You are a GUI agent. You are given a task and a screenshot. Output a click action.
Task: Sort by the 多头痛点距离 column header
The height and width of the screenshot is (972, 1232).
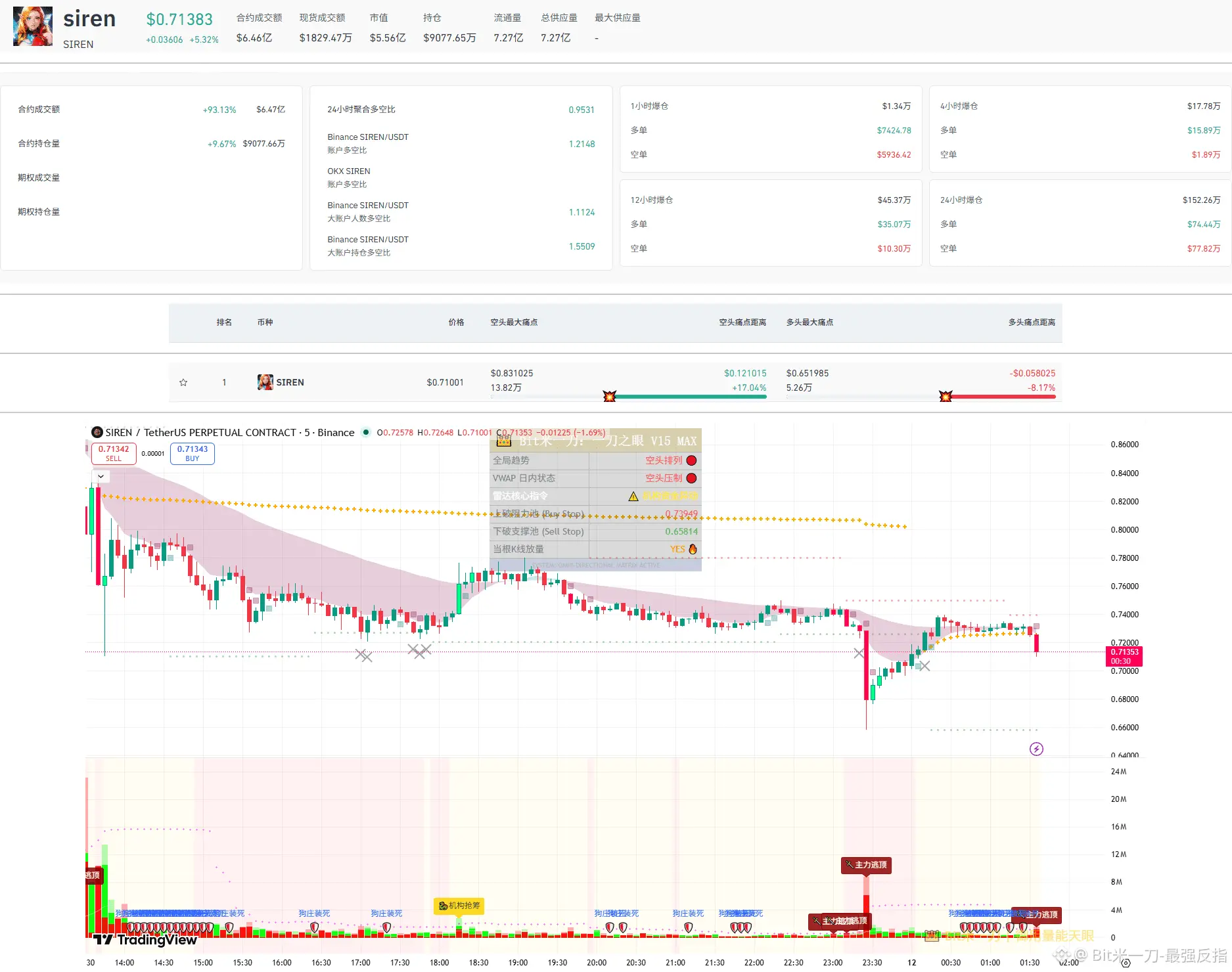click(1032, 322)
